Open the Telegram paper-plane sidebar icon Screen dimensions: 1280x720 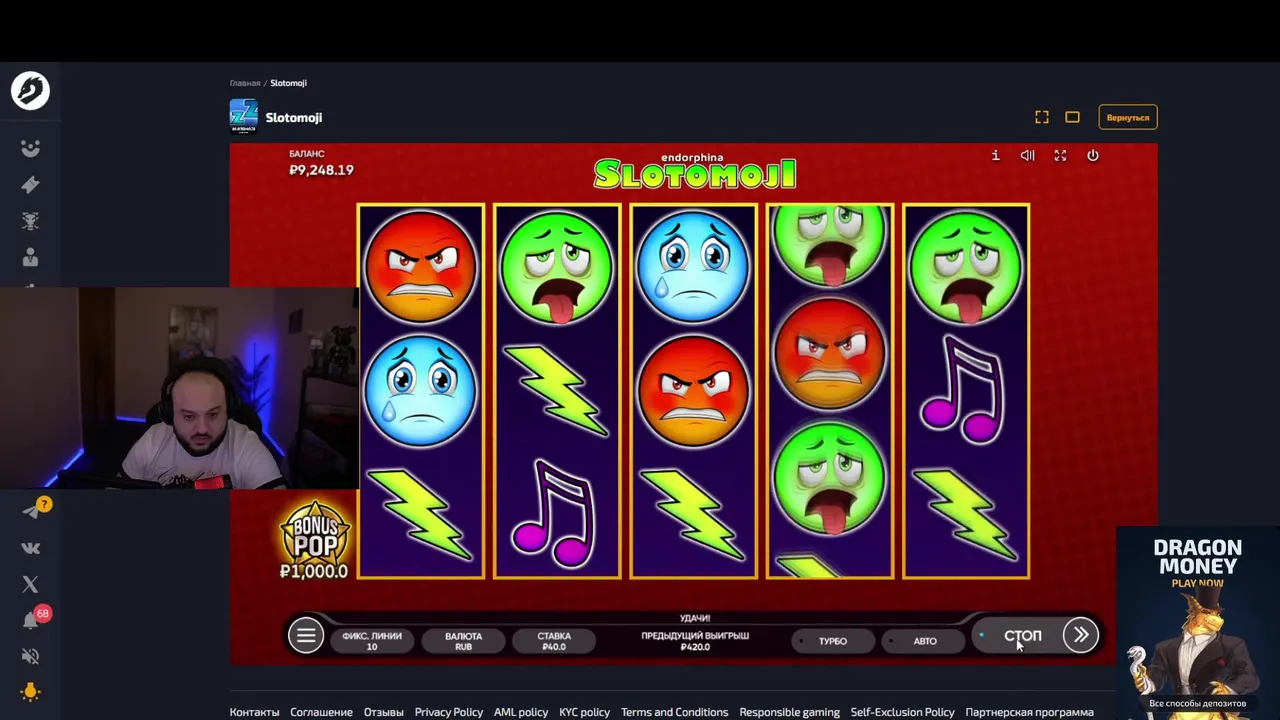pyautogui.click(x=31, y=511)
